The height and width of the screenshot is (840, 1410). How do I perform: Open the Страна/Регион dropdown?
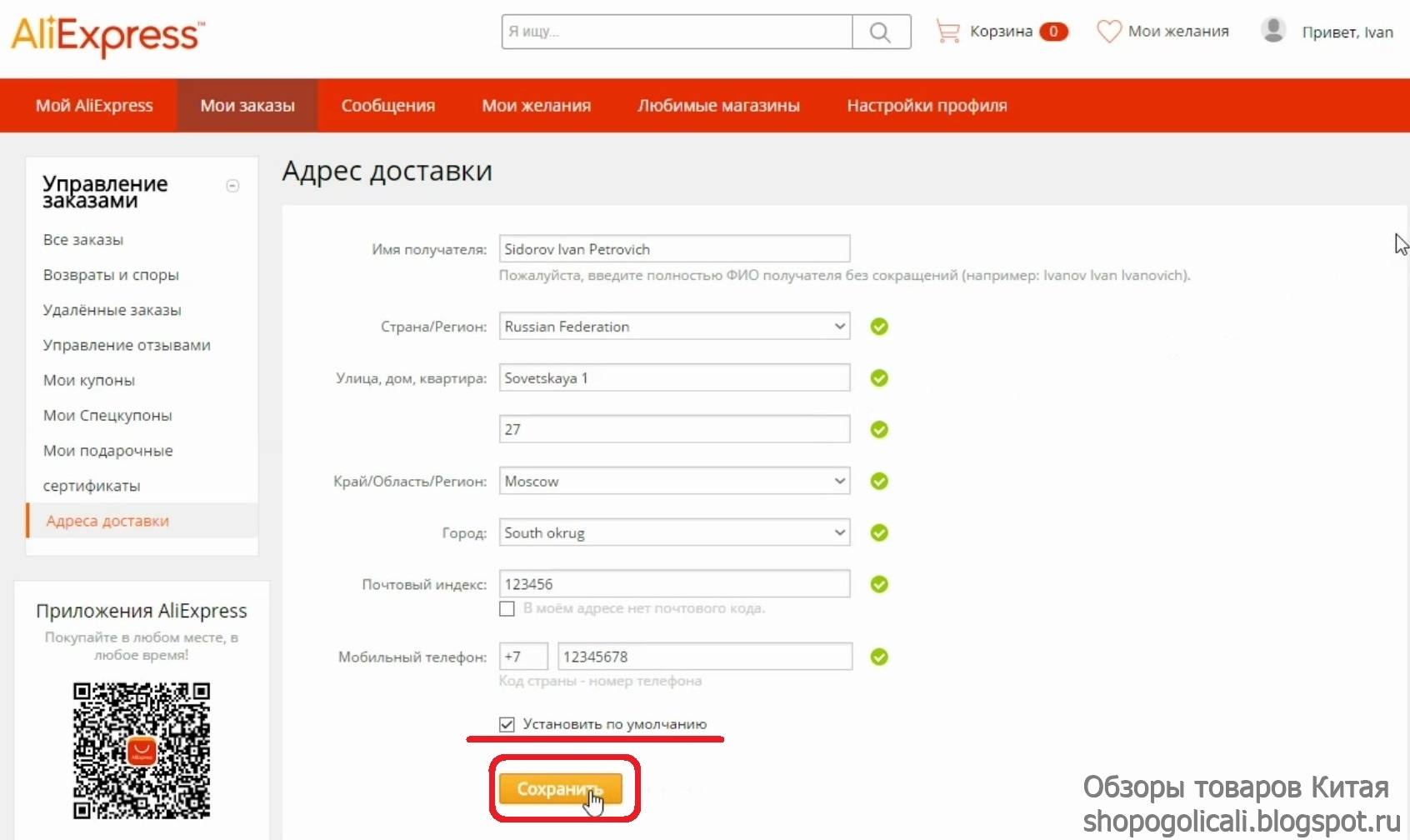[674, 326]
